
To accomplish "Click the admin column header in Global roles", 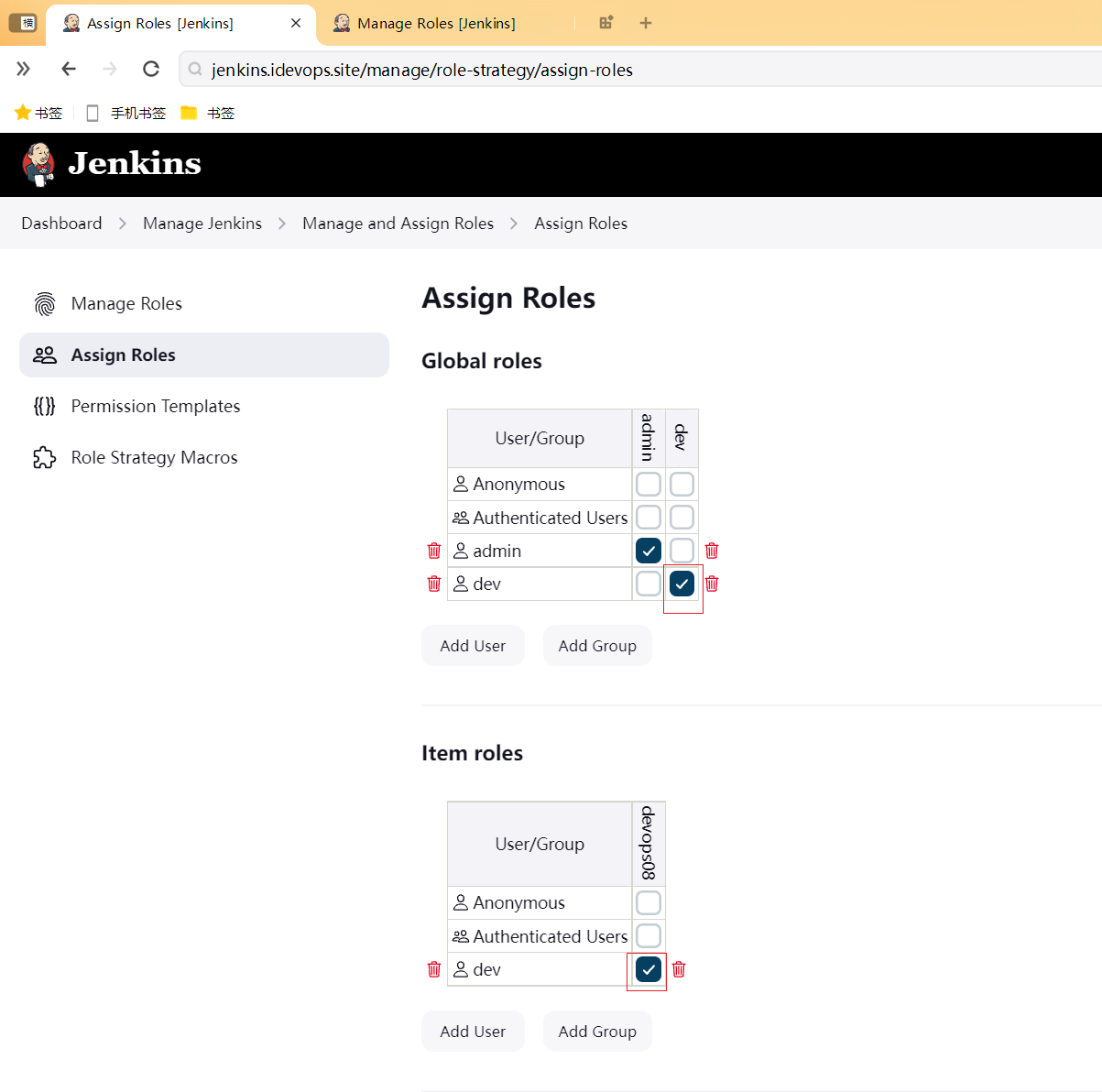I will click(649, 438).
